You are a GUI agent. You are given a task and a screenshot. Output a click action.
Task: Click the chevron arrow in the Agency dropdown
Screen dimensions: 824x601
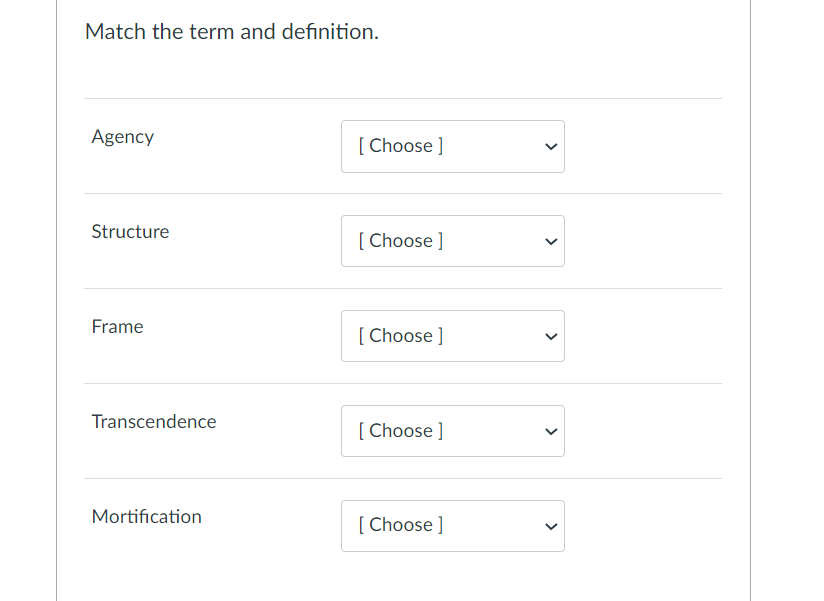pos(549,146)
